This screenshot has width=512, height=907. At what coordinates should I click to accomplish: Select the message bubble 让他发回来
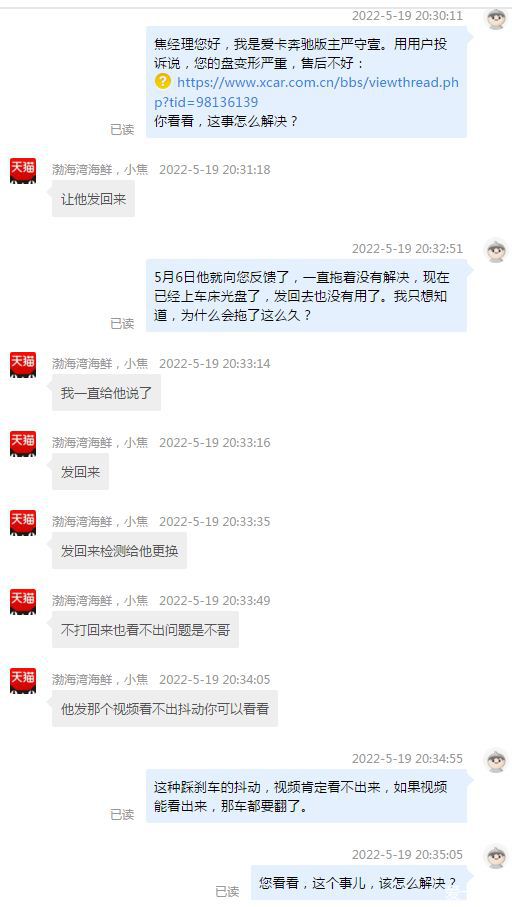(x=93, y=199)
